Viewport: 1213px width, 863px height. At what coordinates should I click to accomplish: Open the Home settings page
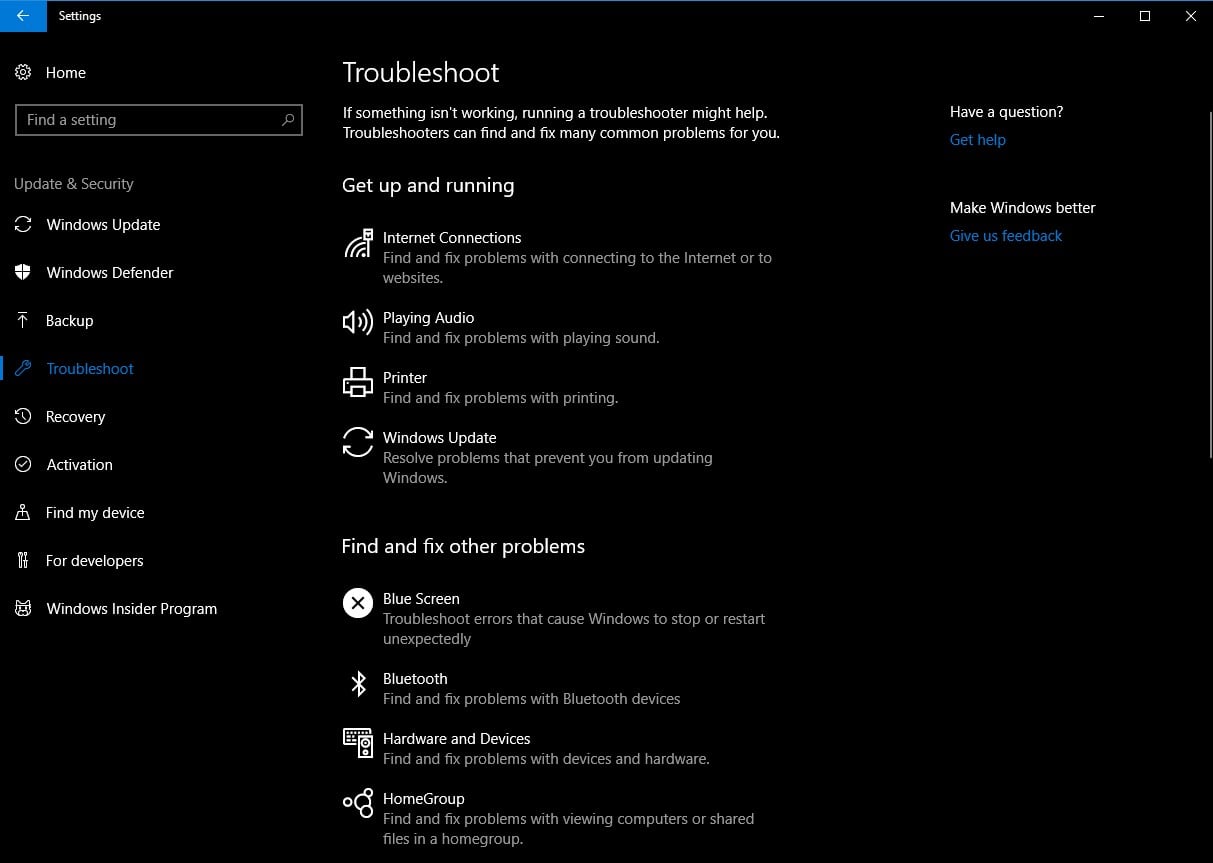pos(65,73)
